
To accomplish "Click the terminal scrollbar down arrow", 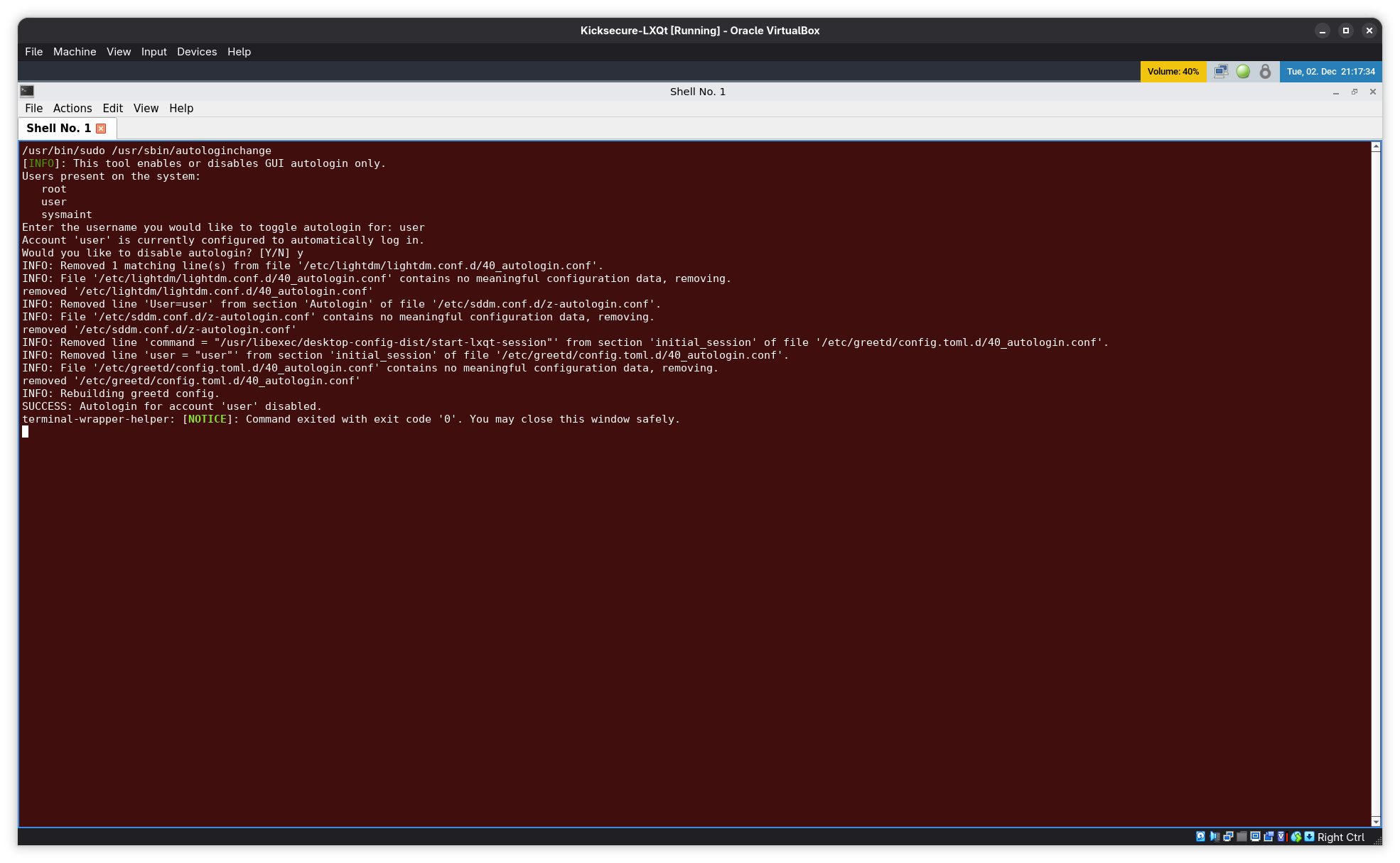I will point(1376,821).
